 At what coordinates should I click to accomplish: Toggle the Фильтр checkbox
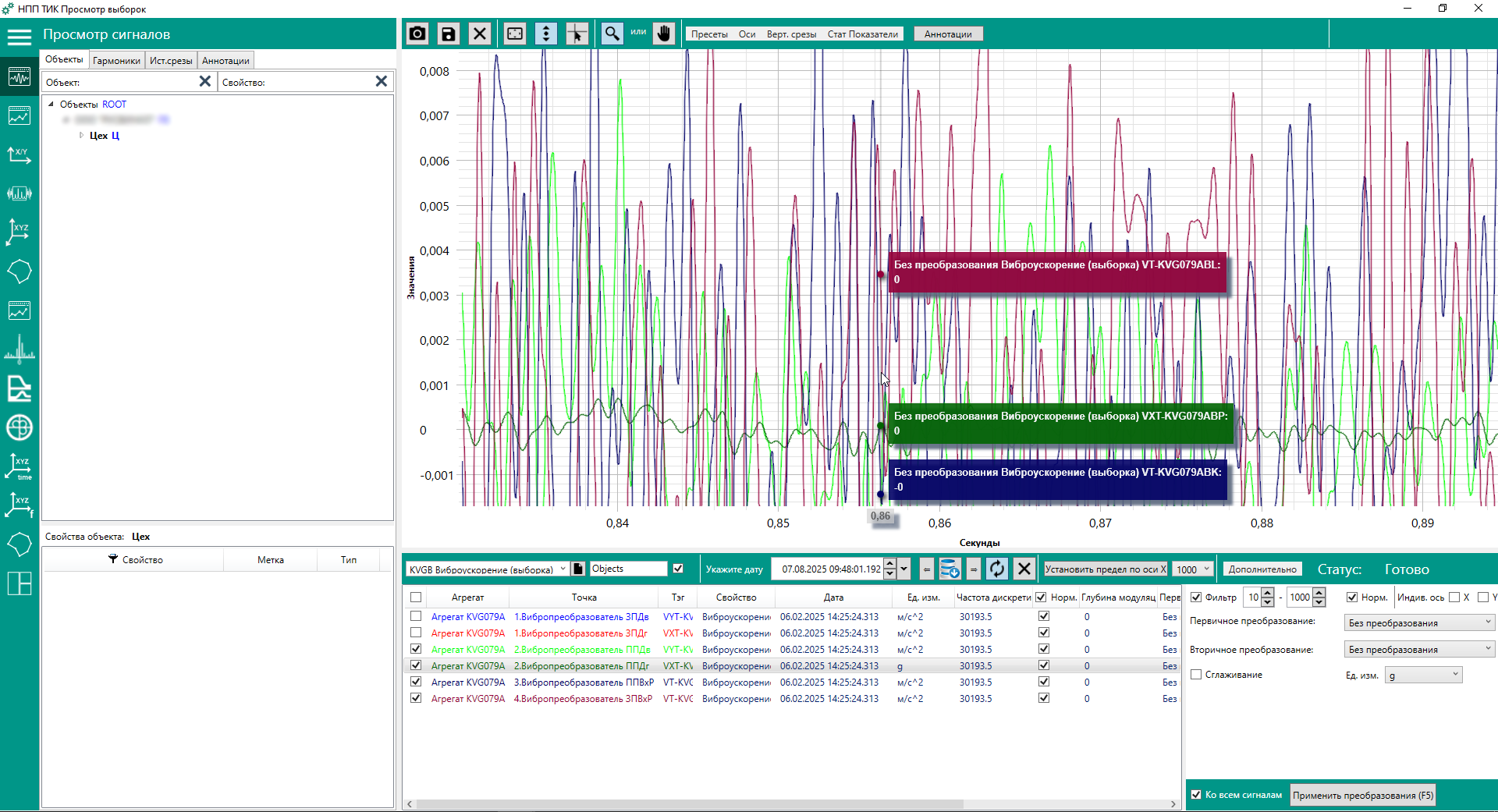pyautogui.click(x=1196, y=597)
